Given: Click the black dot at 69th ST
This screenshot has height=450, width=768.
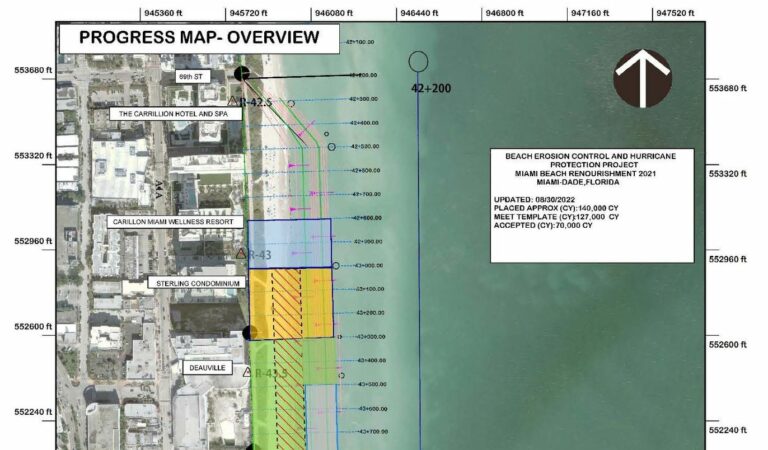Looking at the screenshot, I should pos(241,74).
